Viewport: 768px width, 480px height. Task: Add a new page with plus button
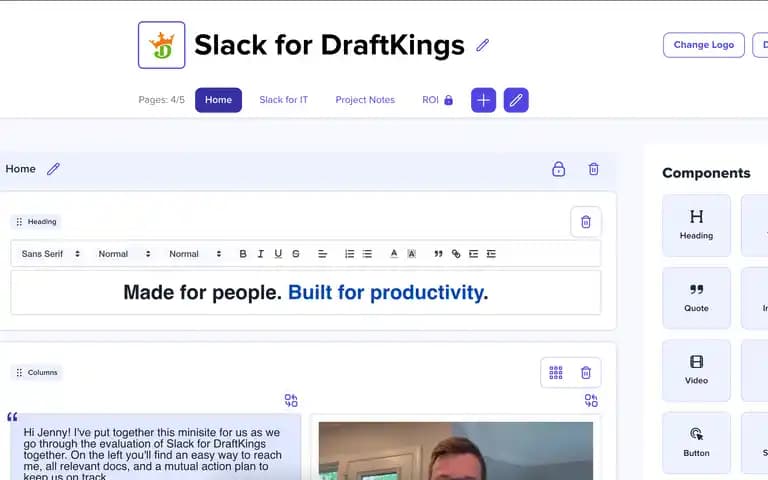pyautogui.click(x=483, y=100)
